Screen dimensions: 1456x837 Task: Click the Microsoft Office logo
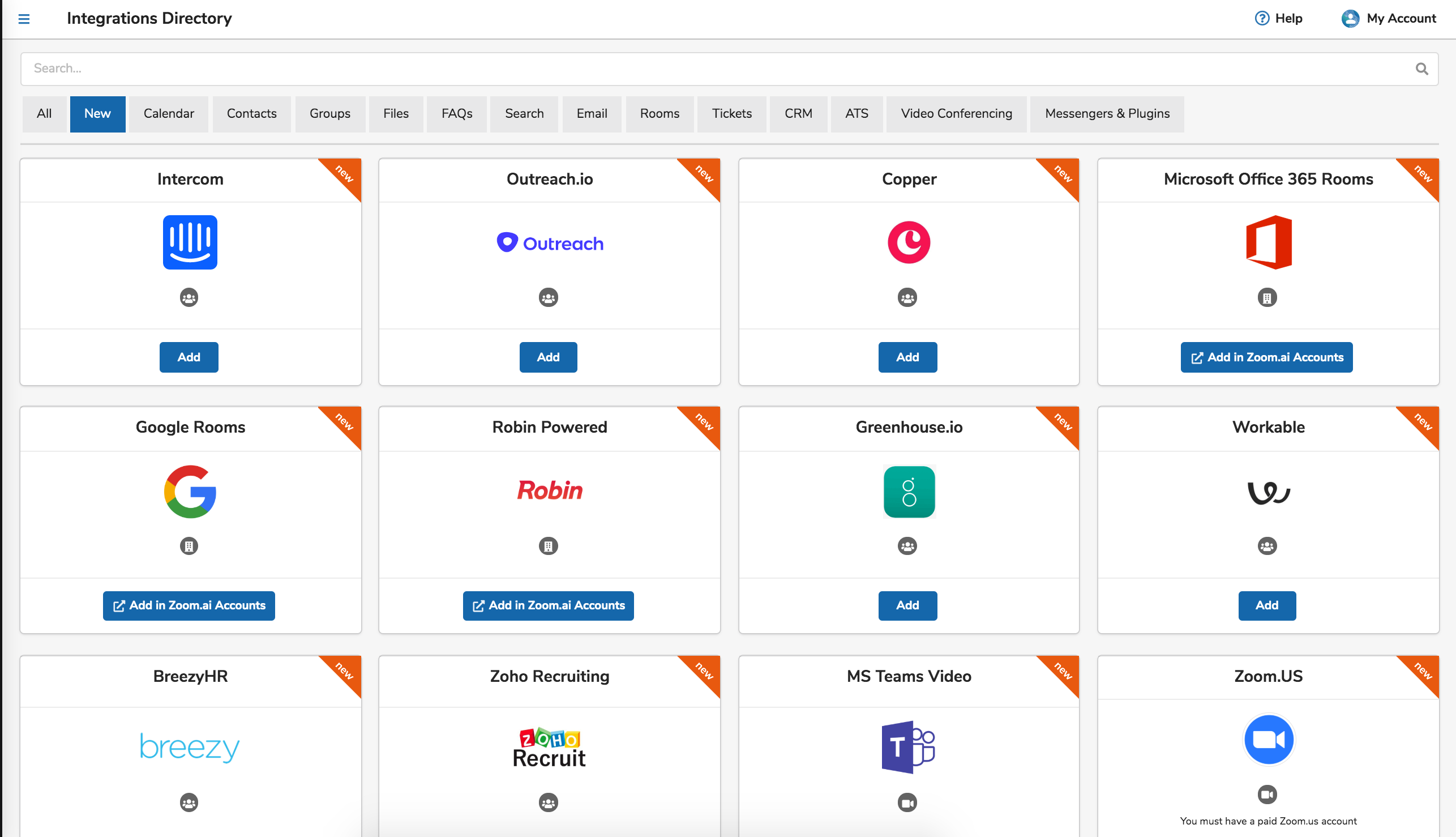1268,242
